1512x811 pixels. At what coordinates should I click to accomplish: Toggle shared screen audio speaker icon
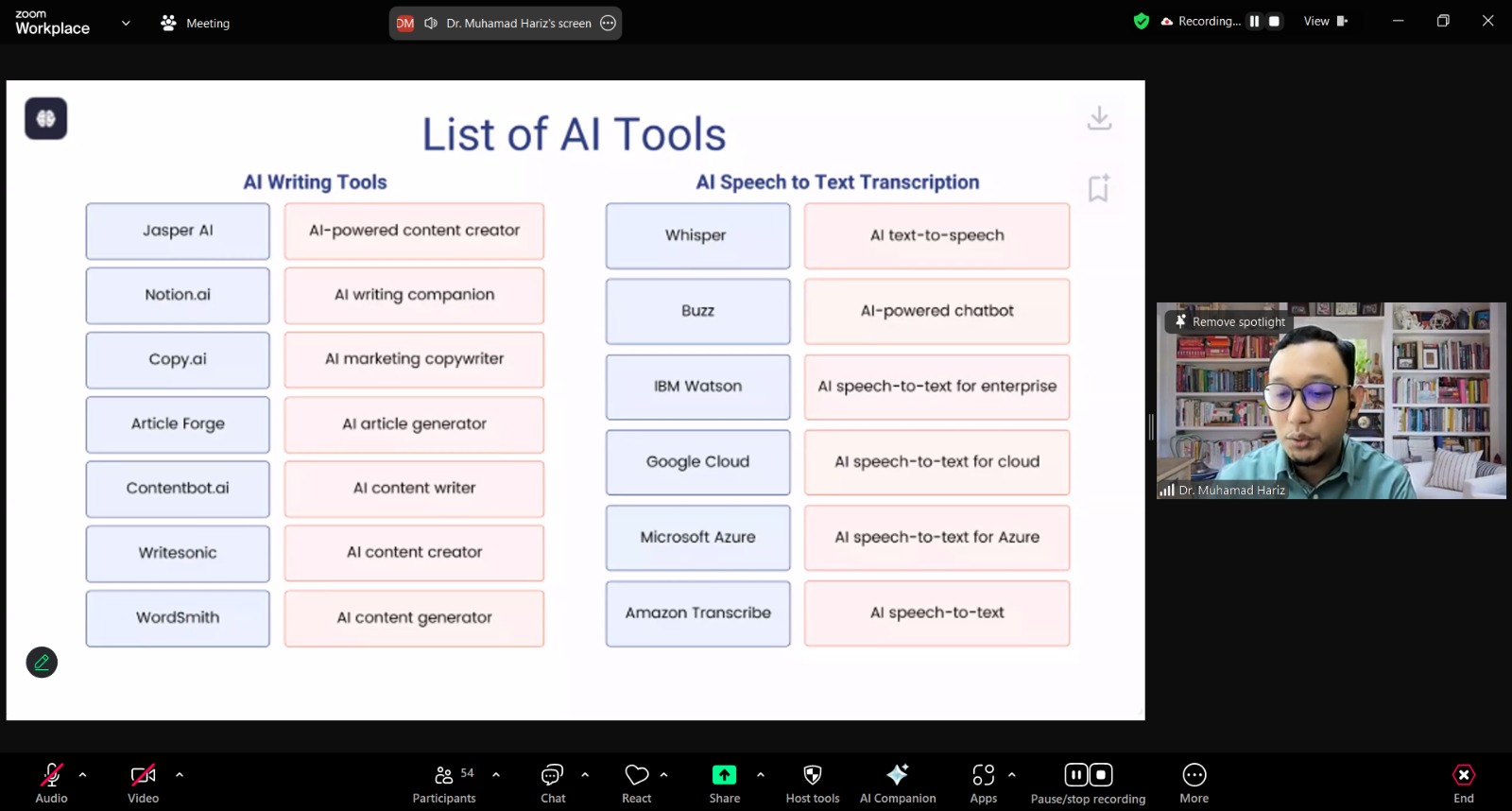pos(431,23)
